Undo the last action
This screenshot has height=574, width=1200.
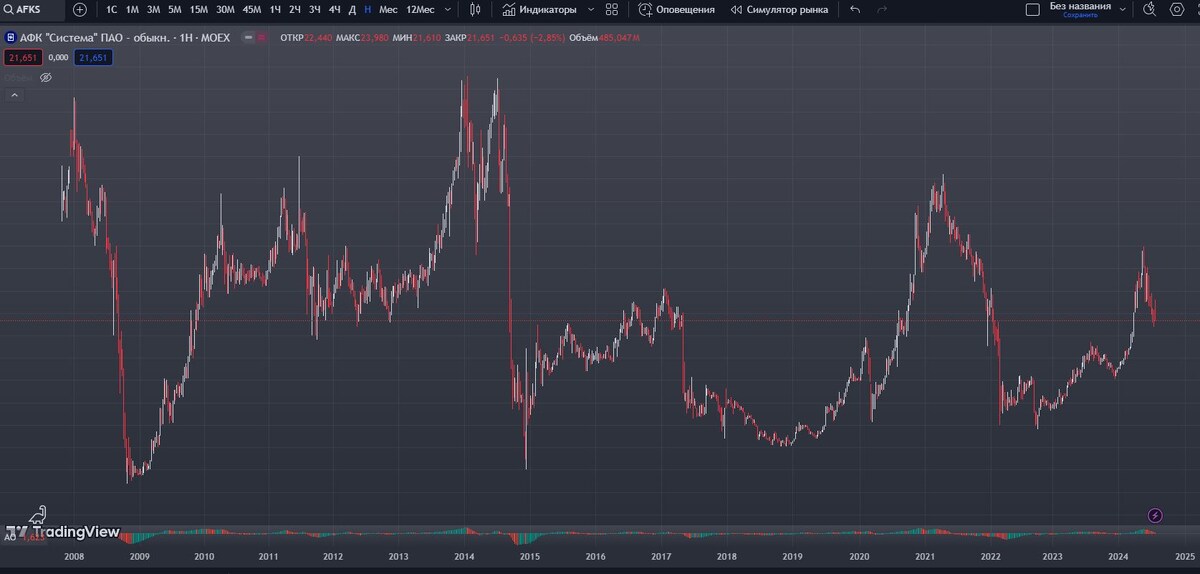(854, 9)
